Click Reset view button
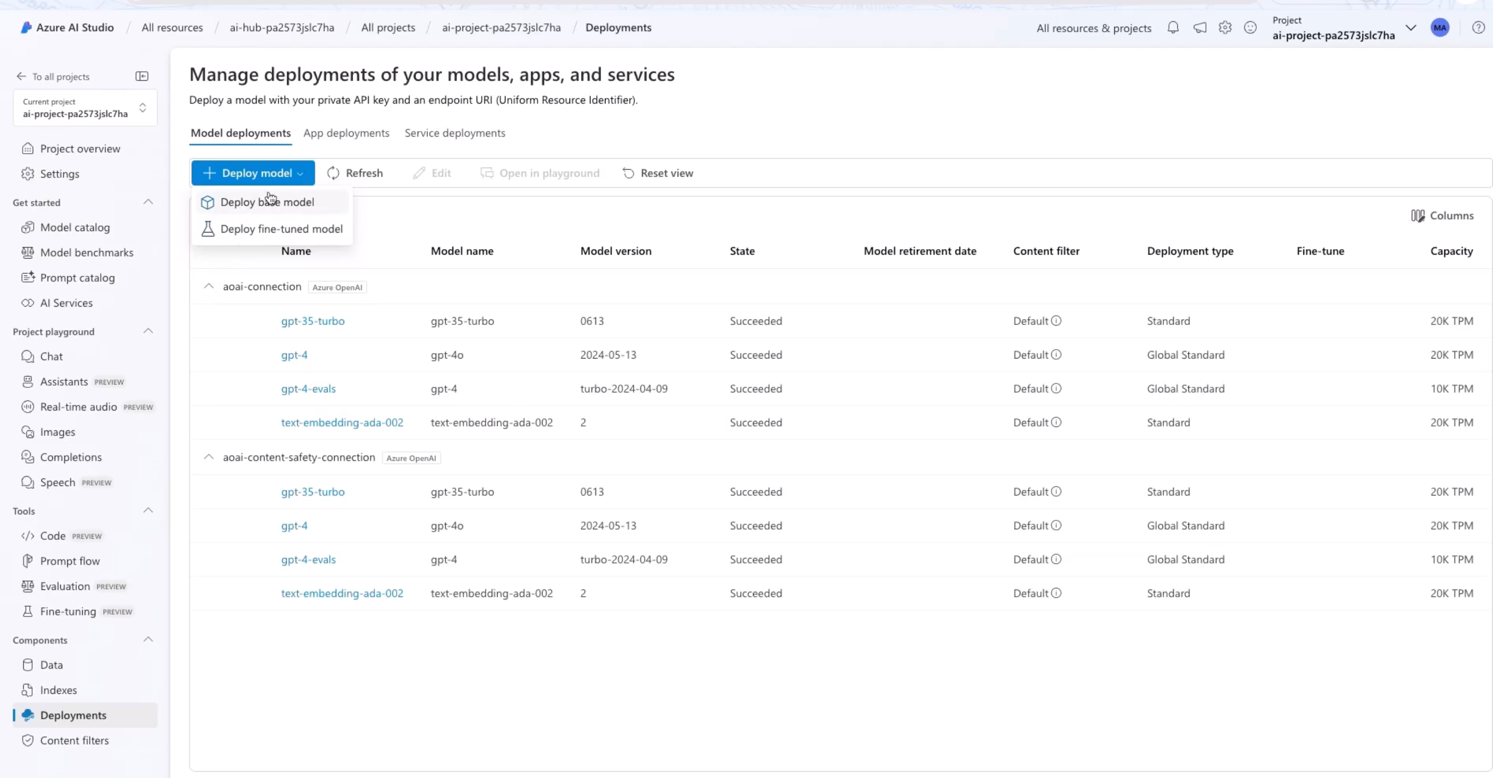 tap(658, 173)
